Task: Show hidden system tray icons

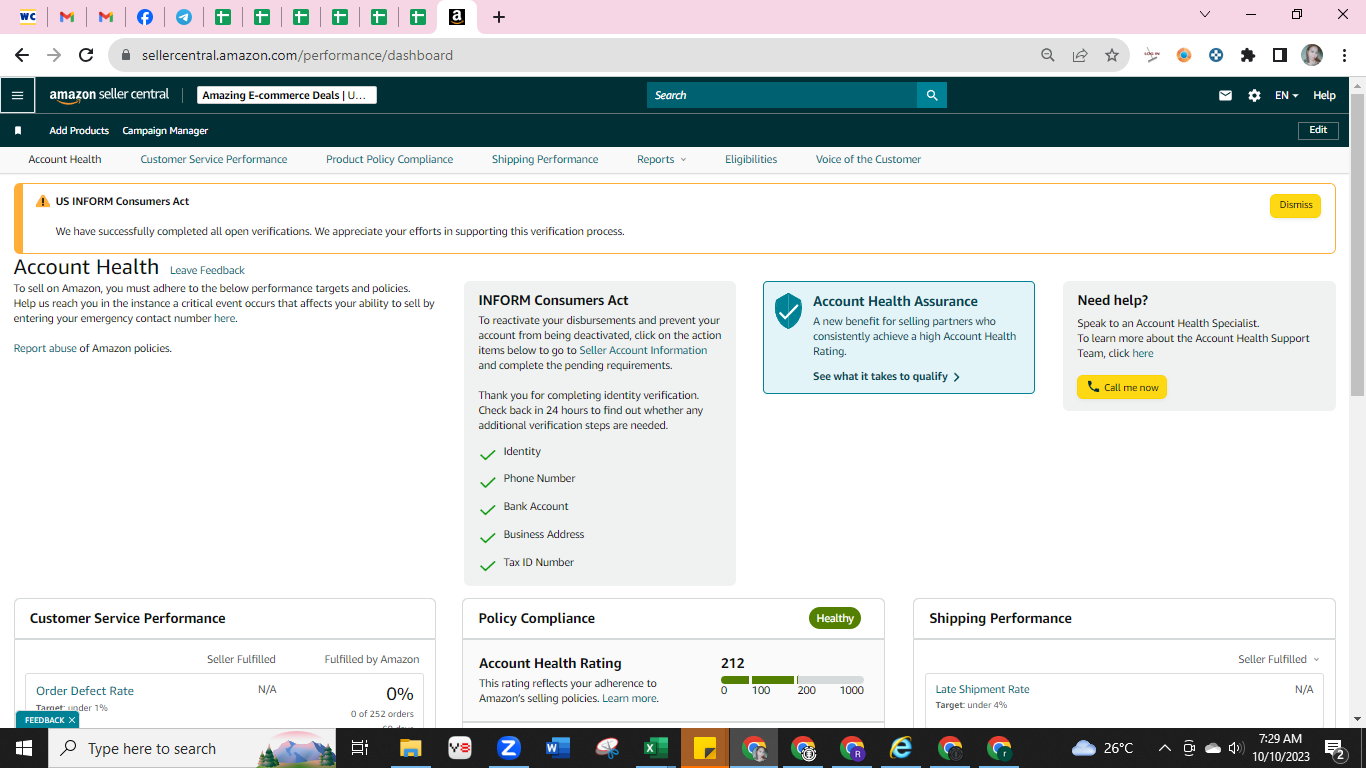Action: (x=1164, y=748)
